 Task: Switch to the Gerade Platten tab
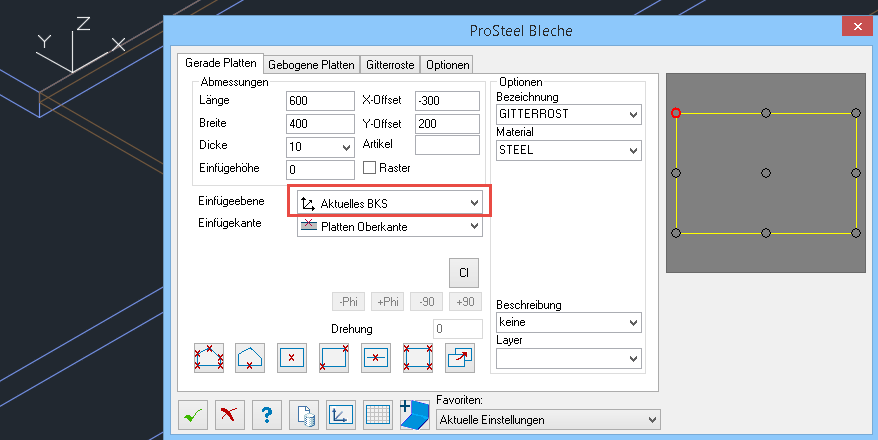pyautogui.click(x=221, y=63)
